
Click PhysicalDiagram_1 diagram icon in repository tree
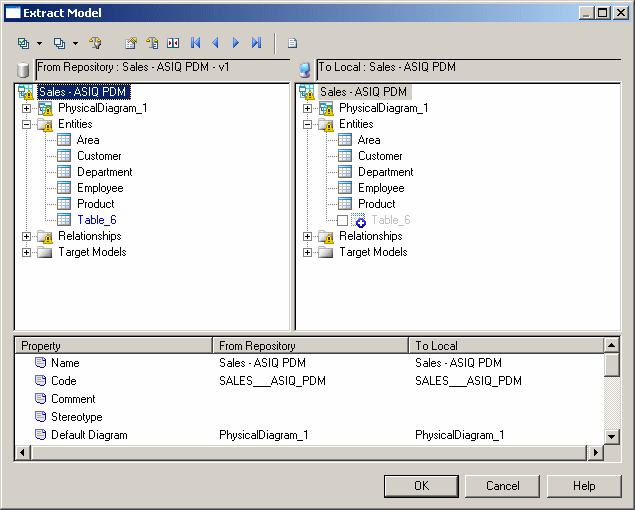pos(45,109)
